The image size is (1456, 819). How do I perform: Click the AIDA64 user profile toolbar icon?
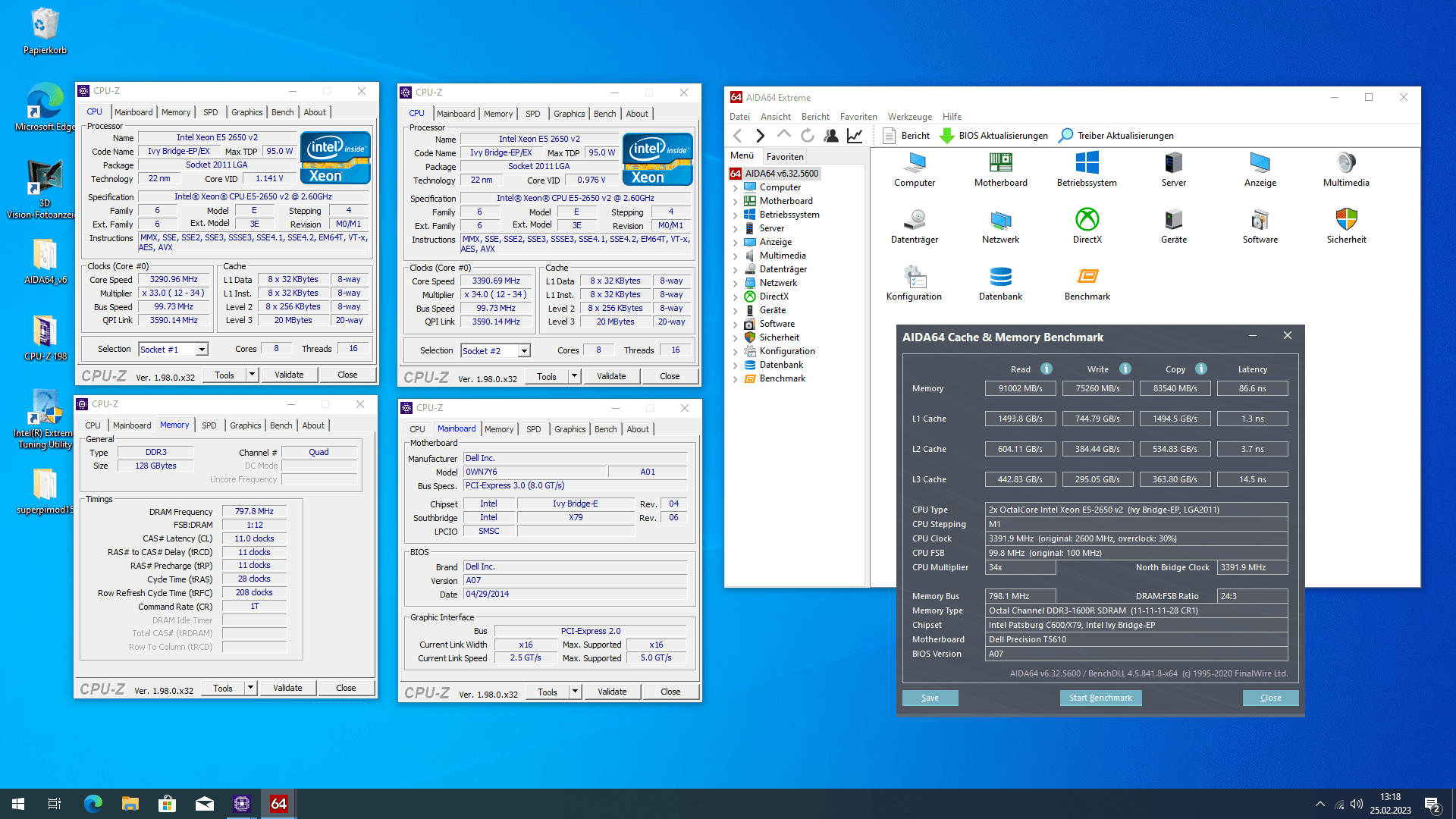click(x=831, y=136)
